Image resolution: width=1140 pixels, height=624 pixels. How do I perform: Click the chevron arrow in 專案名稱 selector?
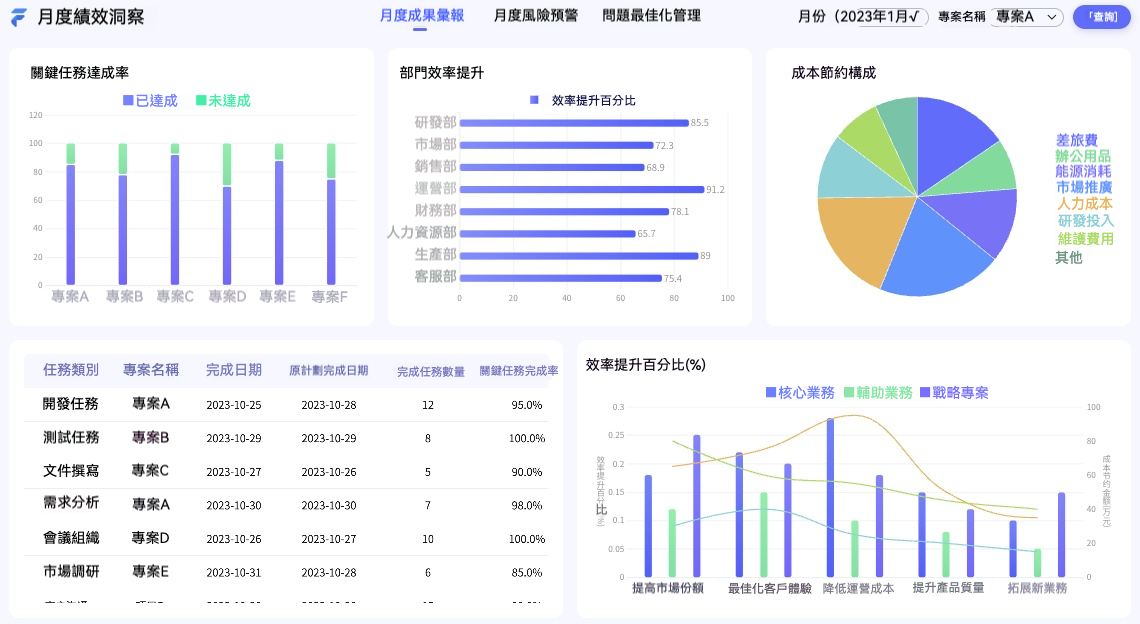1052,17
